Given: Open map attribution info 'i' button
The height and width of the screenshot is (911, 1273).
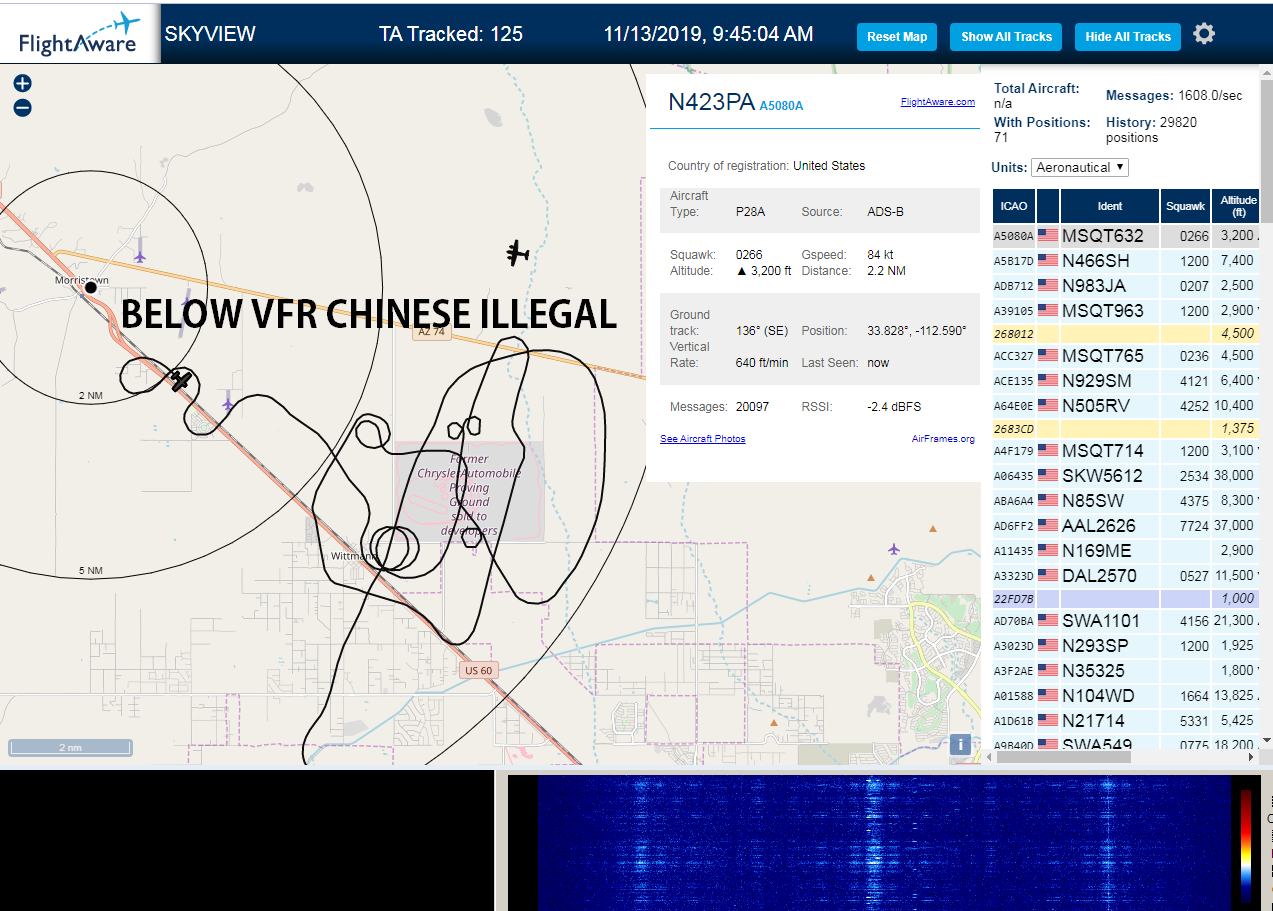Looking at the screenshot, I should tap(960, 744).
